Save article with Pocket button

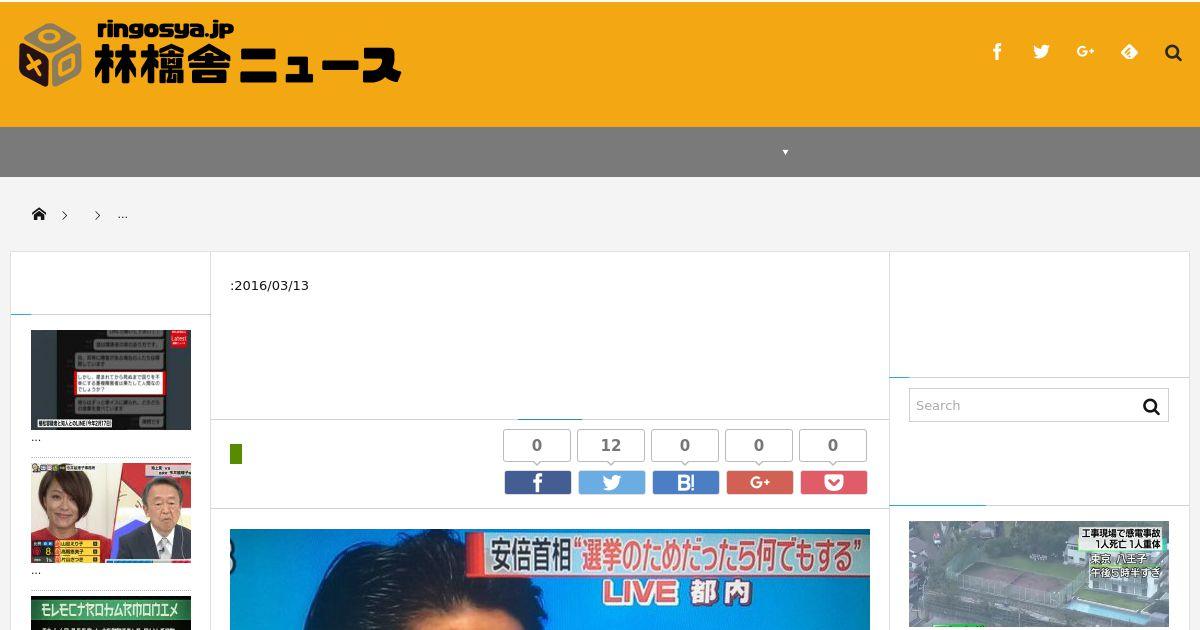(834, 483)
